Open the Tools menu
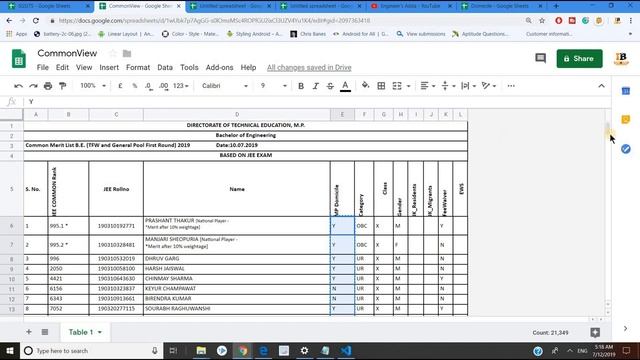640x360 pixels. [189, 67]
